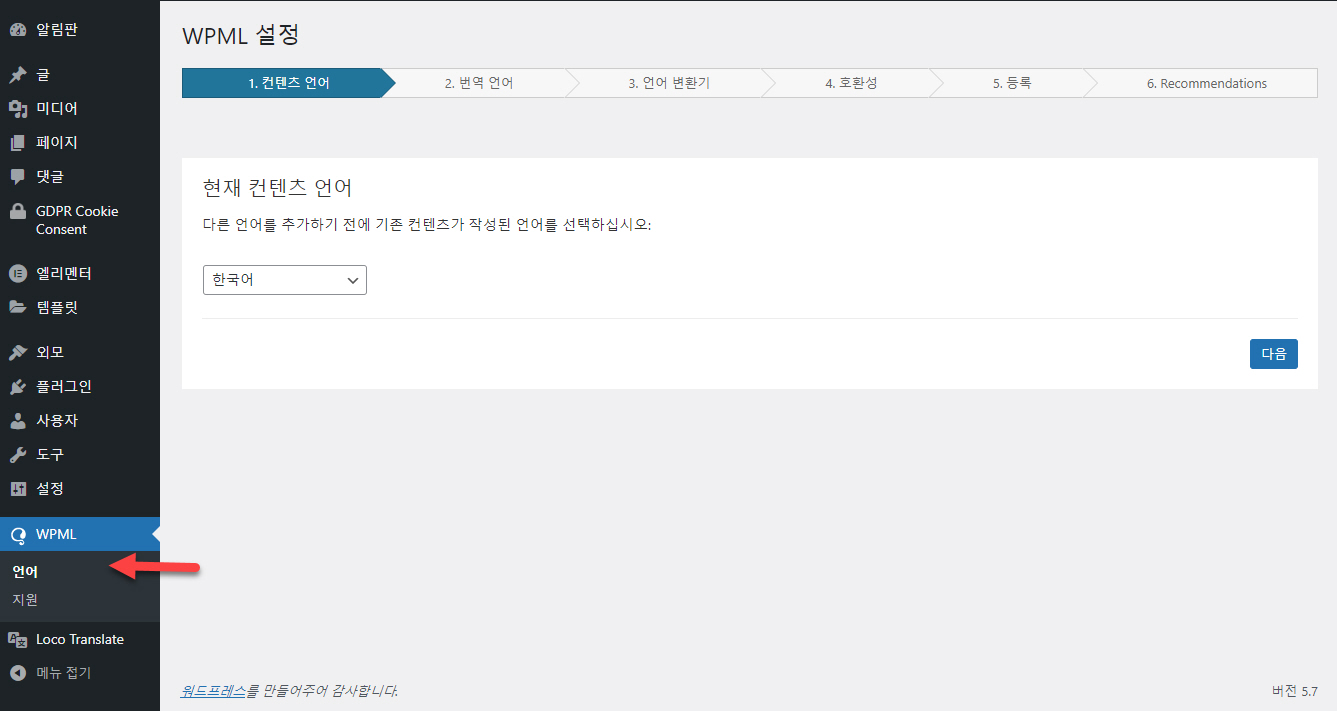Open the 설정 settings menu
The width and height of the screenshot is (1337, 711).
(x=50, y=489)
